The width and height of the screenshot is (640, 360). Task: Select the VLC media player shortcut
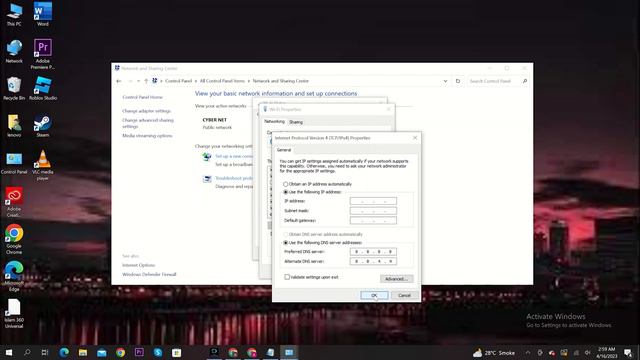[42, 165]
